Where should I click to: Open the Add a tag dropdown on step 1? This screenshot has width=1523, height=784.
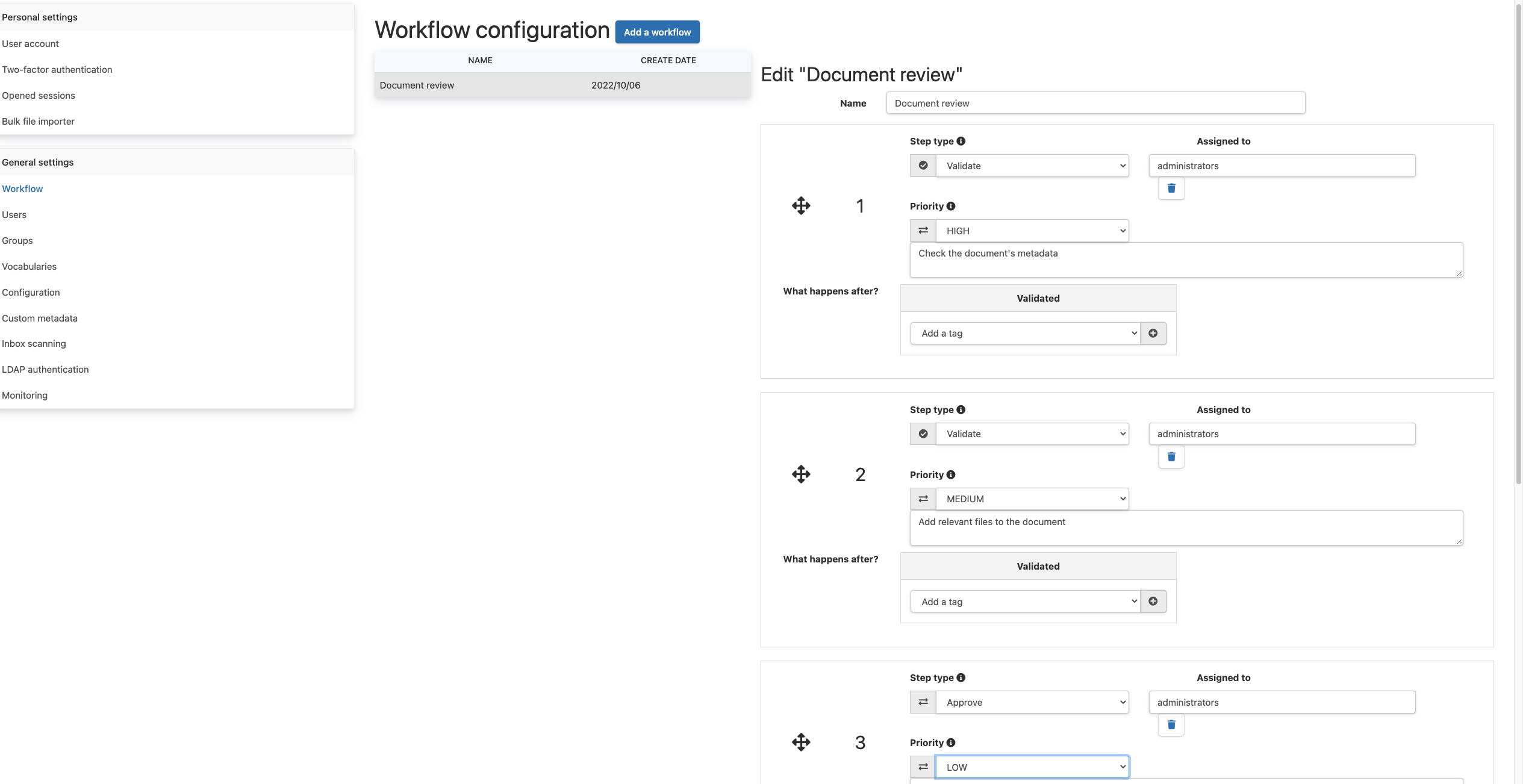(x=1025, y=333)
